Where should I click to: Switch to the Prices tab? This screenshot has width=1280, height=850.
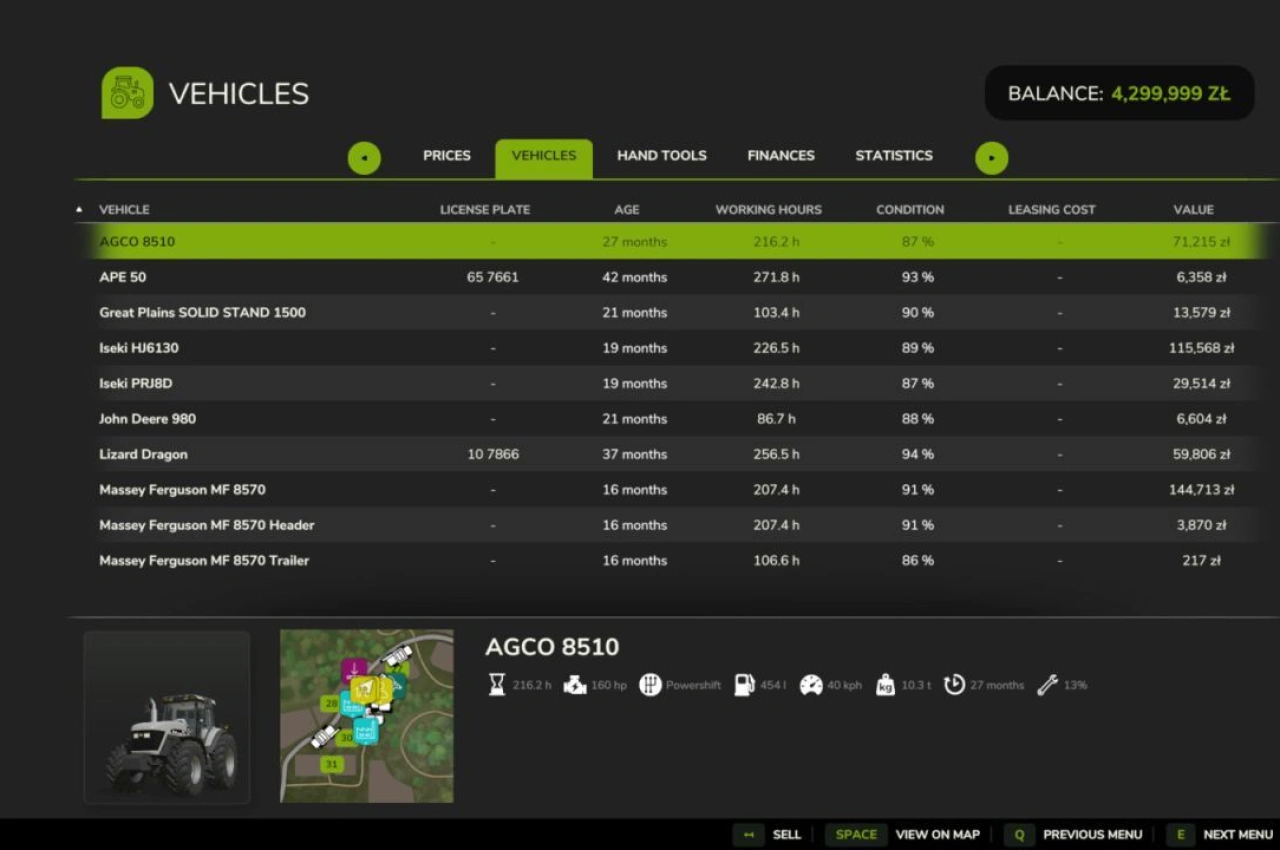(446, 156)
